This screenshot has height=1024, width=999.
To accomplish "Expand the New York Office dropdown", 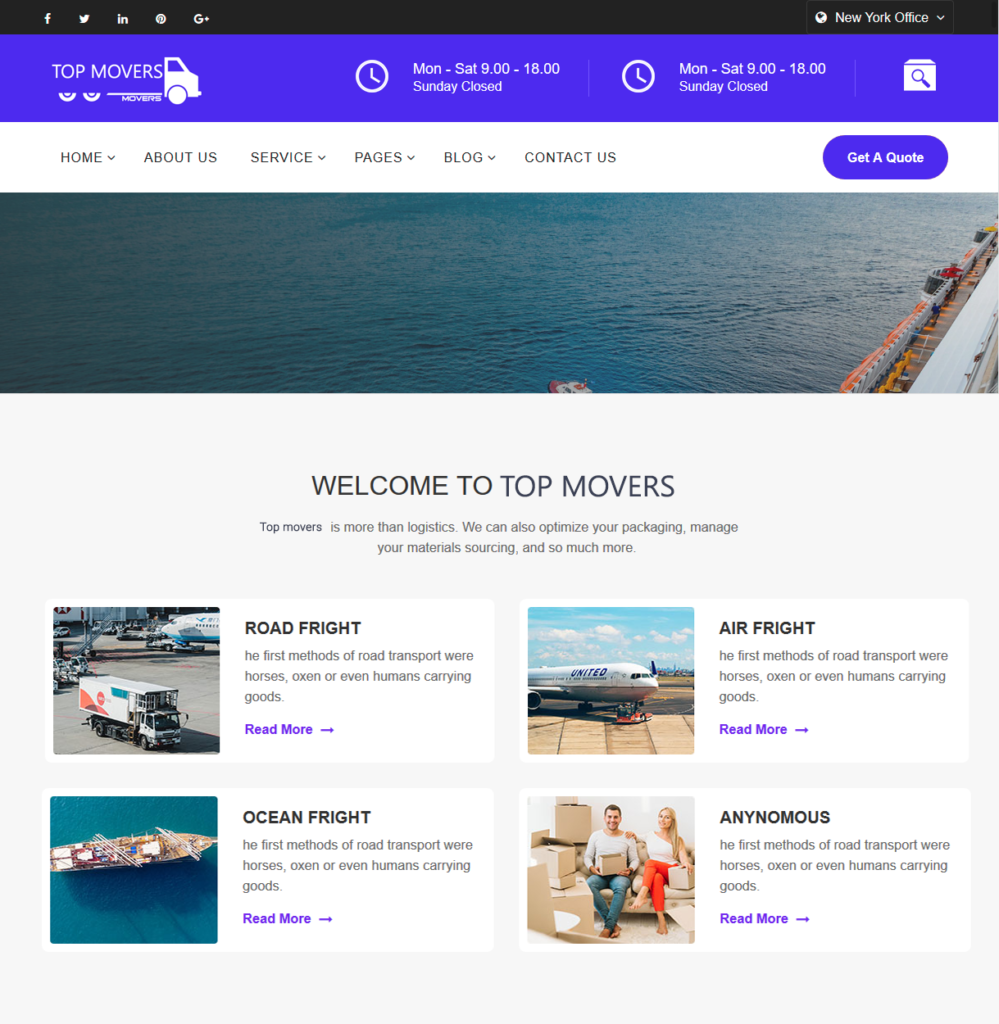I will (880, 18).
